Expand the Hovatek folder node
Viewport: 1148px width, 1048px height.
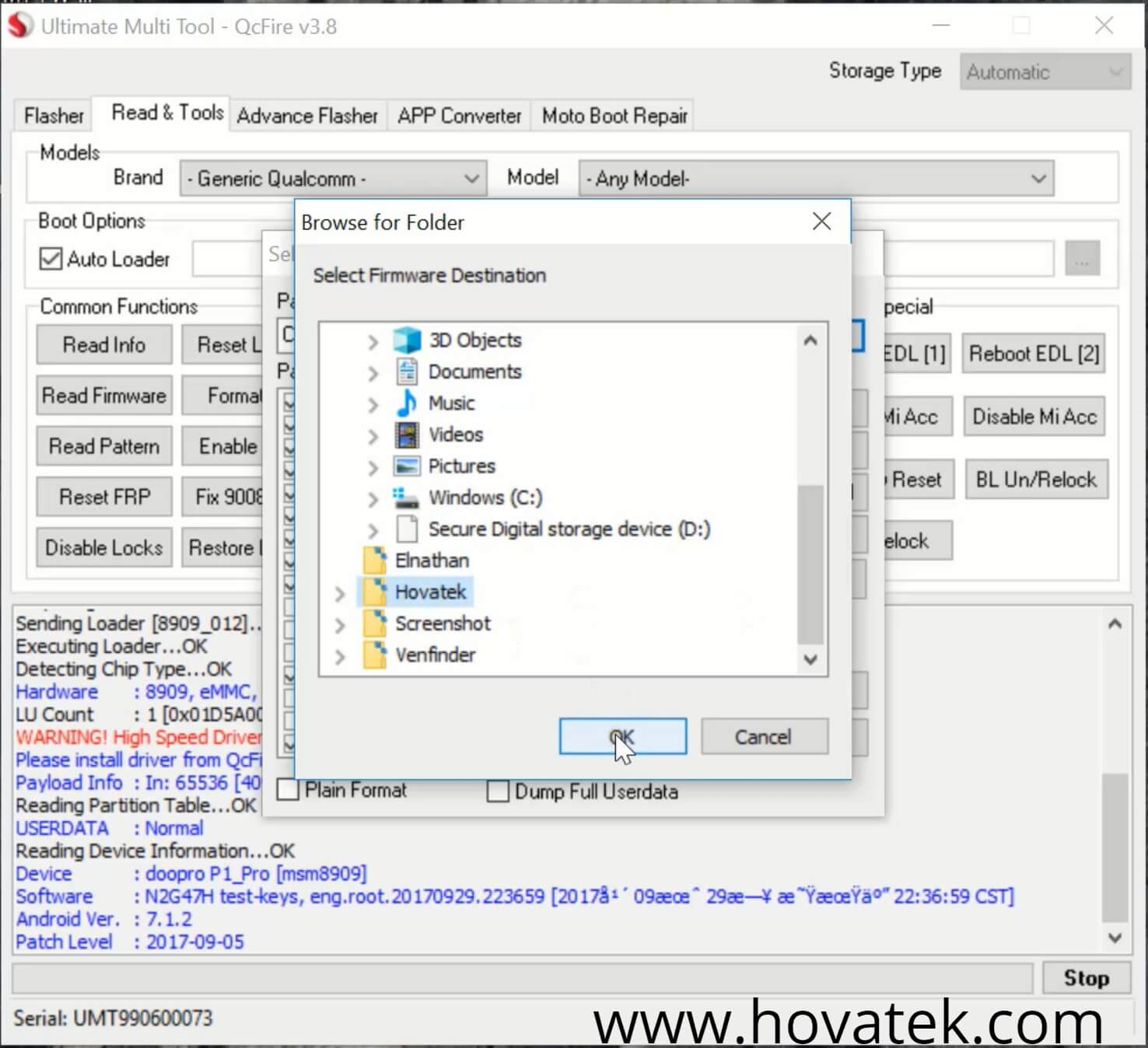click(340, 593)
